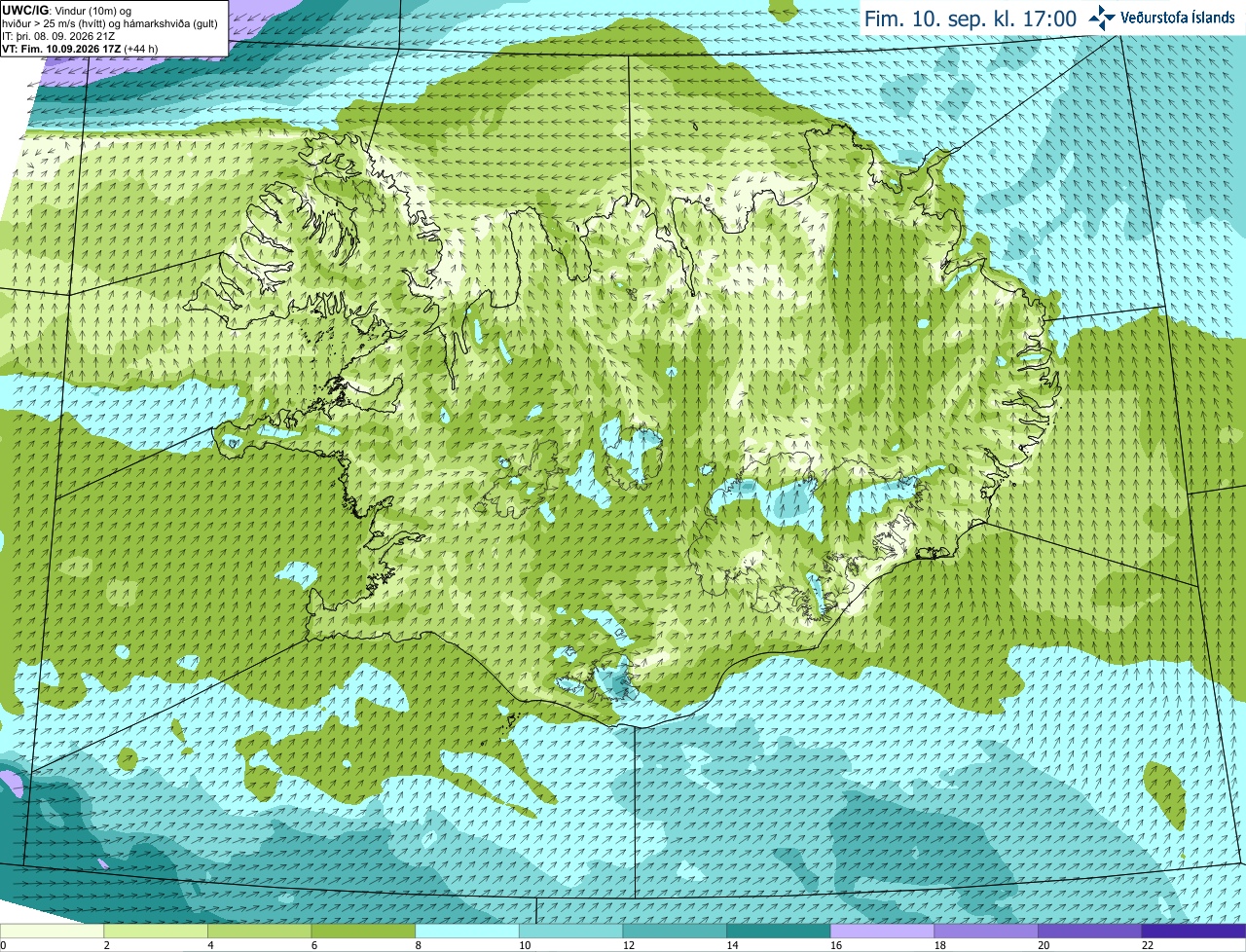Pick the 4–6 green legend swatch

pyautogui.click(x=259, y=932)
